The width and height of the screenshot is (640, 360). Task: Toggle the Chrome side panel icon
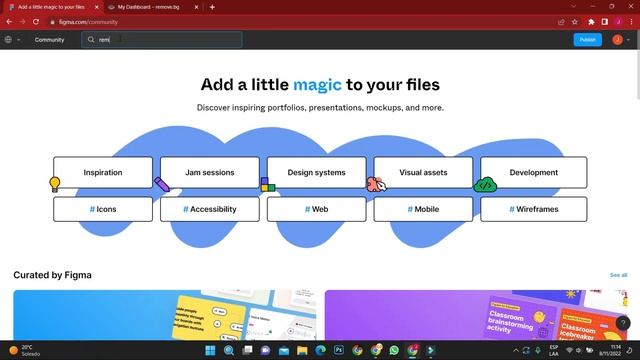coord(604,22)
